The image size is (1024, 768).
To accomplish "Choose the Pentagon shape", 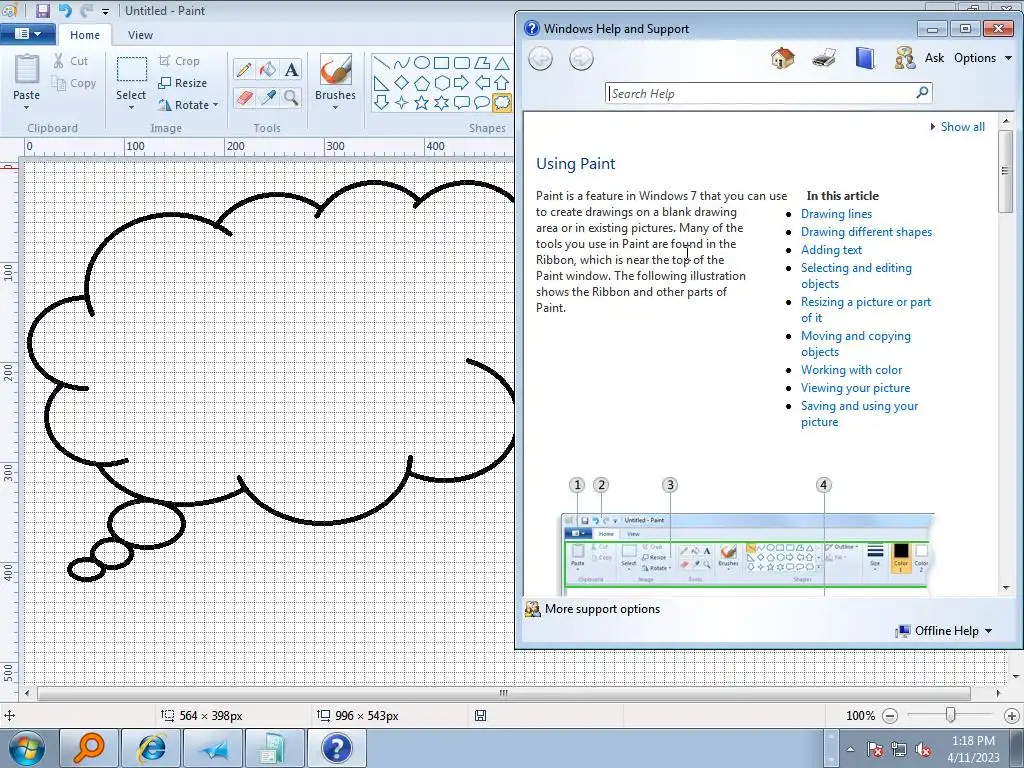I will pyautogui.click(x=422, y=83).
